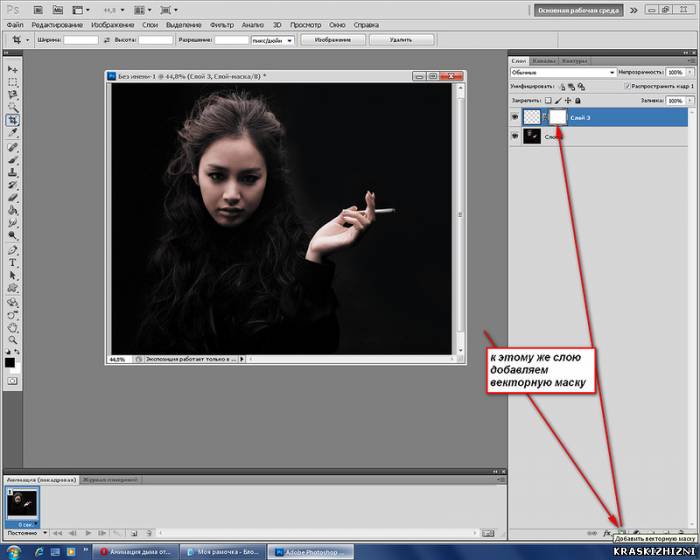Toggle lock all padlock icon

[578, 100]
